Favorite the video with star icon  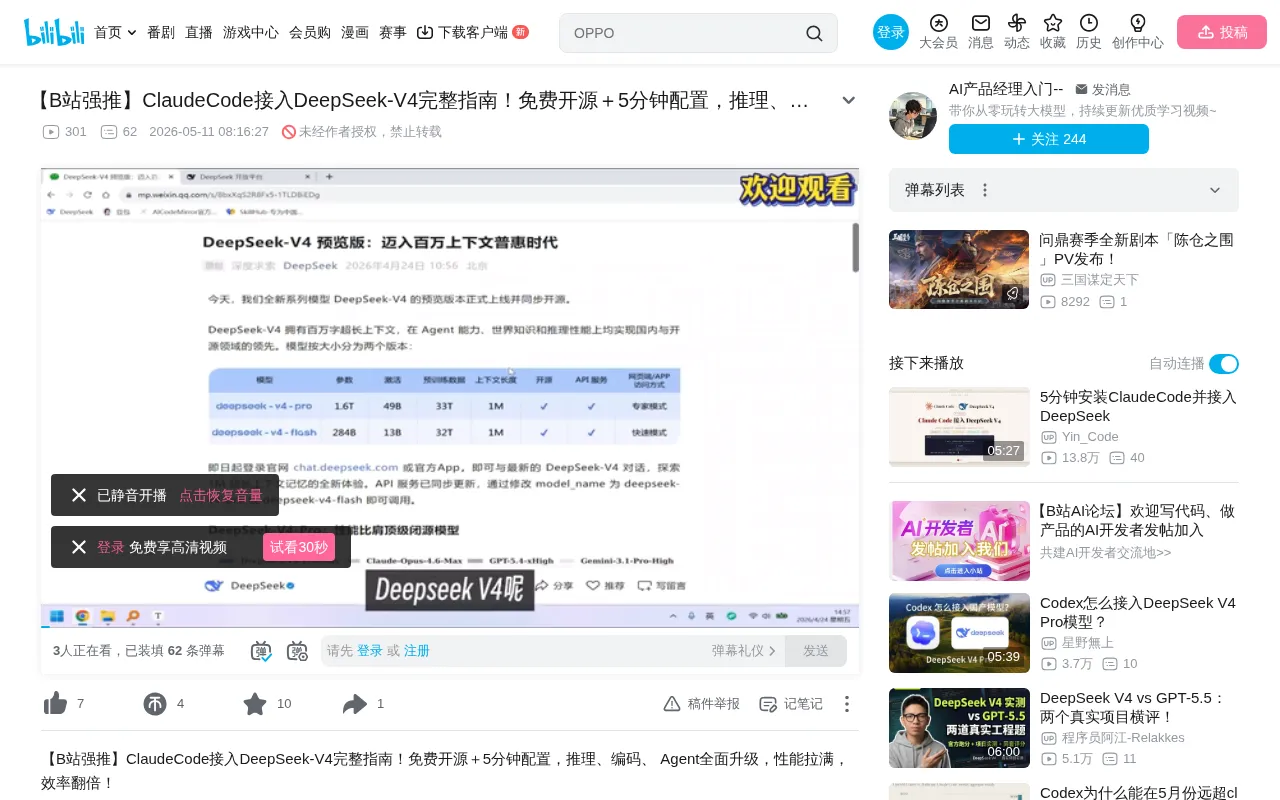click(x=255, y=704)
